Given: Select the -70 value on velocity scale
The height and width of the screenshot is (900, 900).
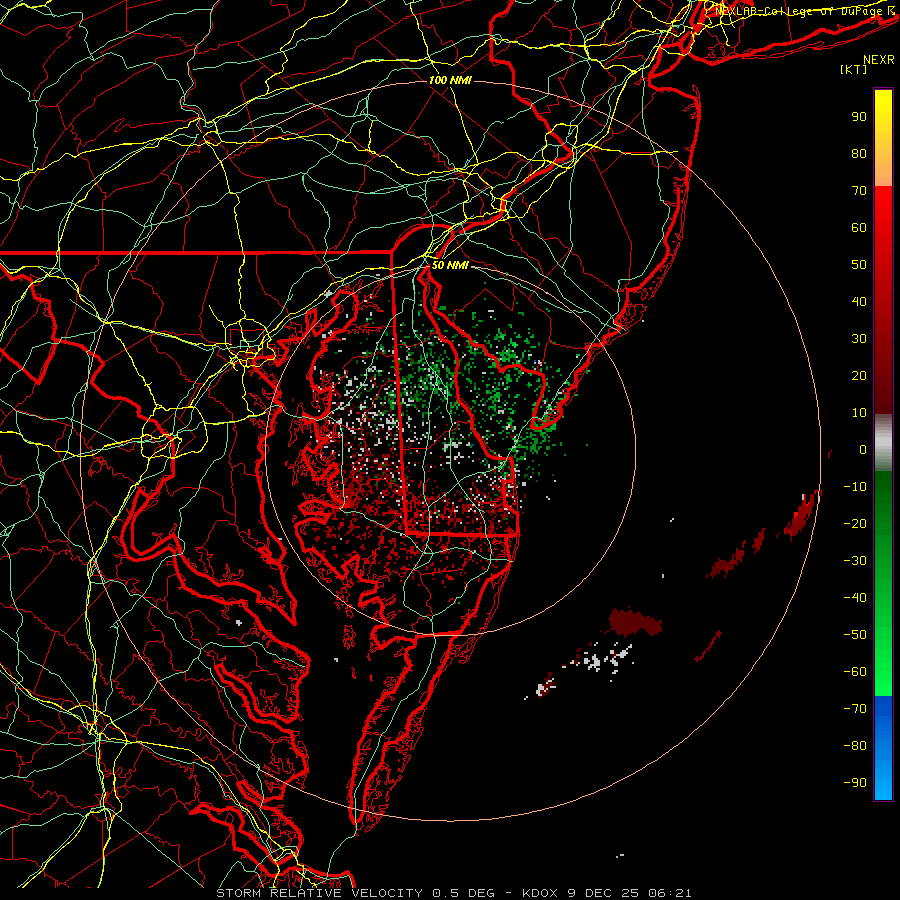Looking at the screenshot, I should pos(855,709).
